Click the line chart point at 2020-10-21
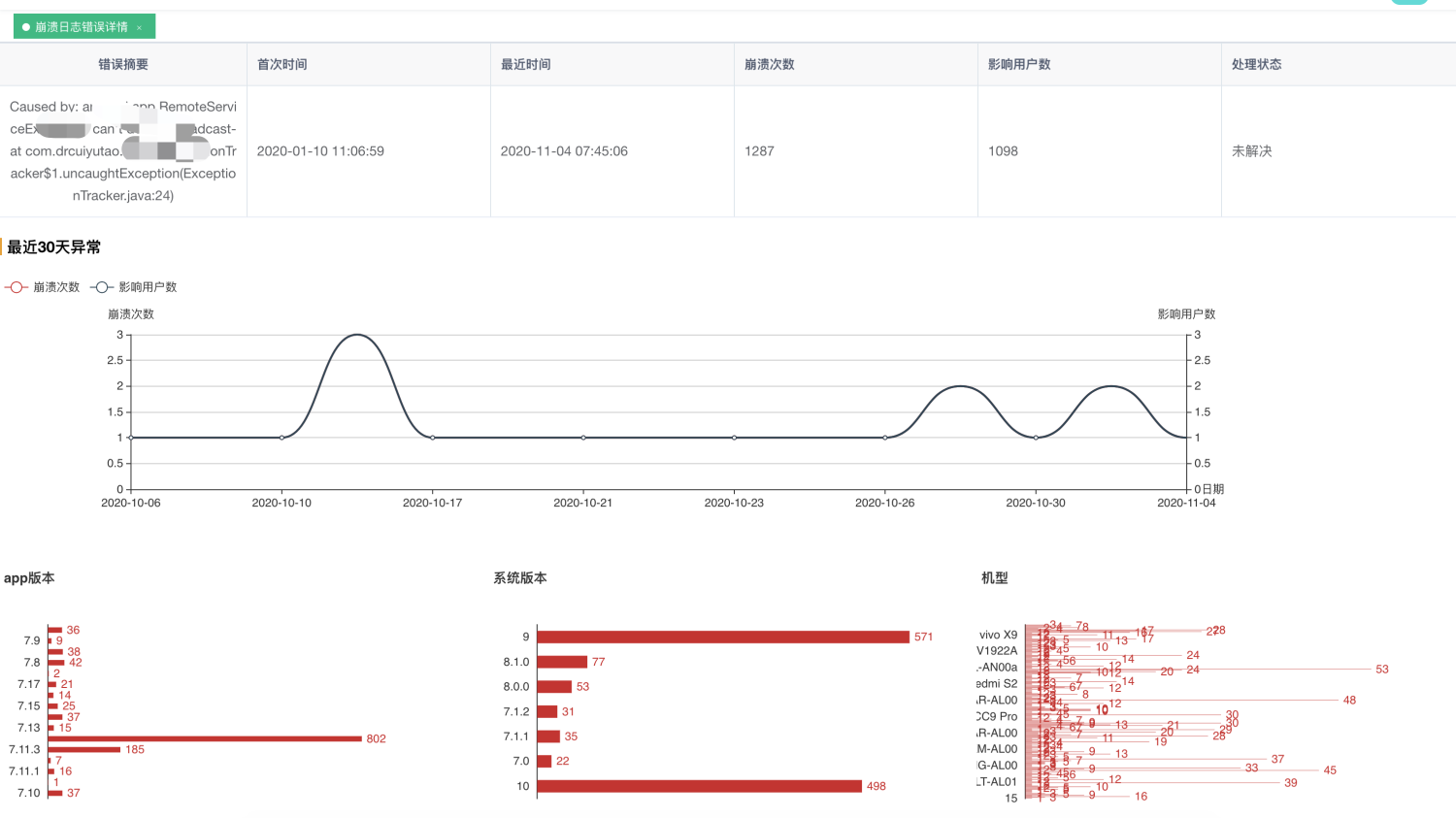 [x=583, y=438]
